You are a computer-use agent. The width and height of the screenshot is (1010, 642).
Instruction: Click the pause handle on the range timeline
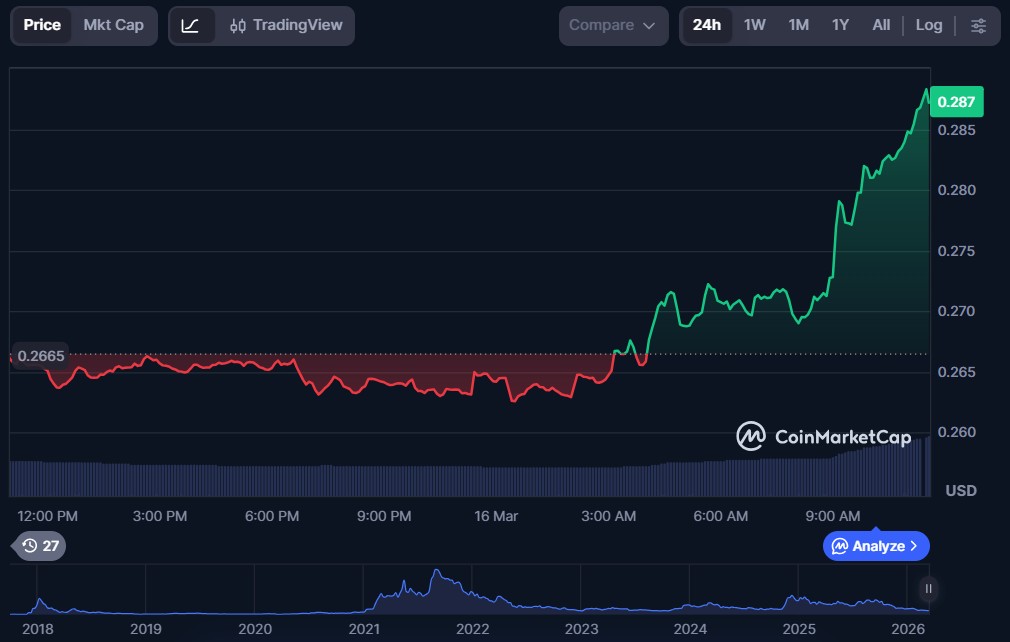(x=928, y=589)
